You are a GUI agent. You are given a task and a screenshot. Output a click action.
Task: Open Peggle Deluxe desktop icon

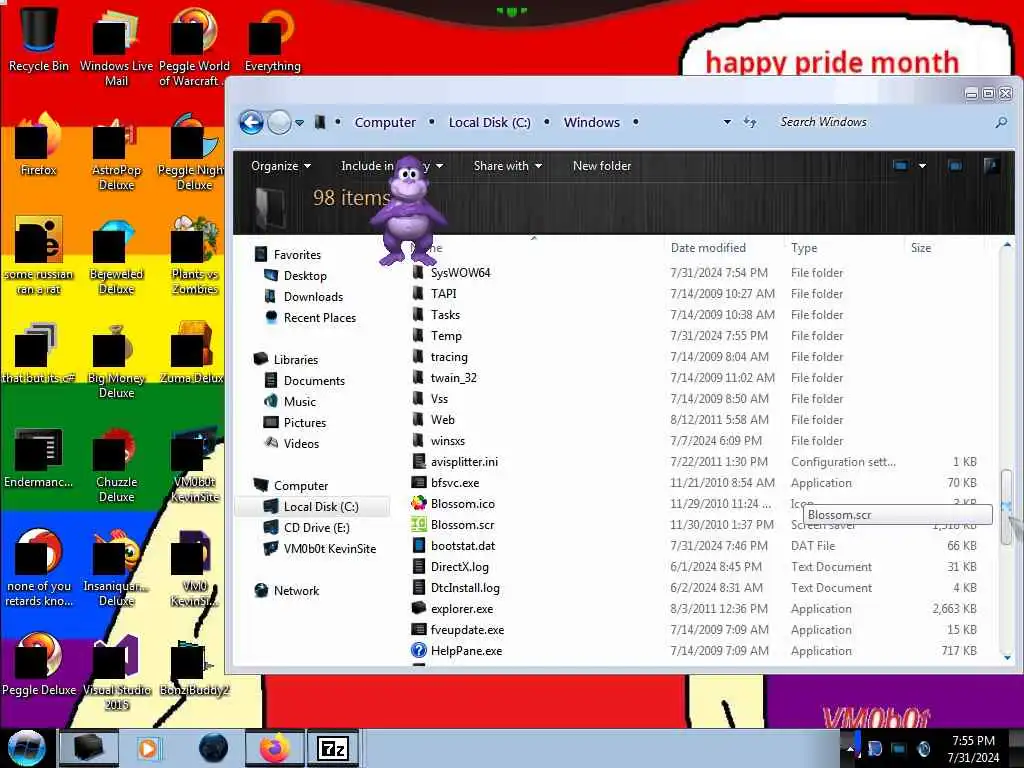tap(39, 665)
